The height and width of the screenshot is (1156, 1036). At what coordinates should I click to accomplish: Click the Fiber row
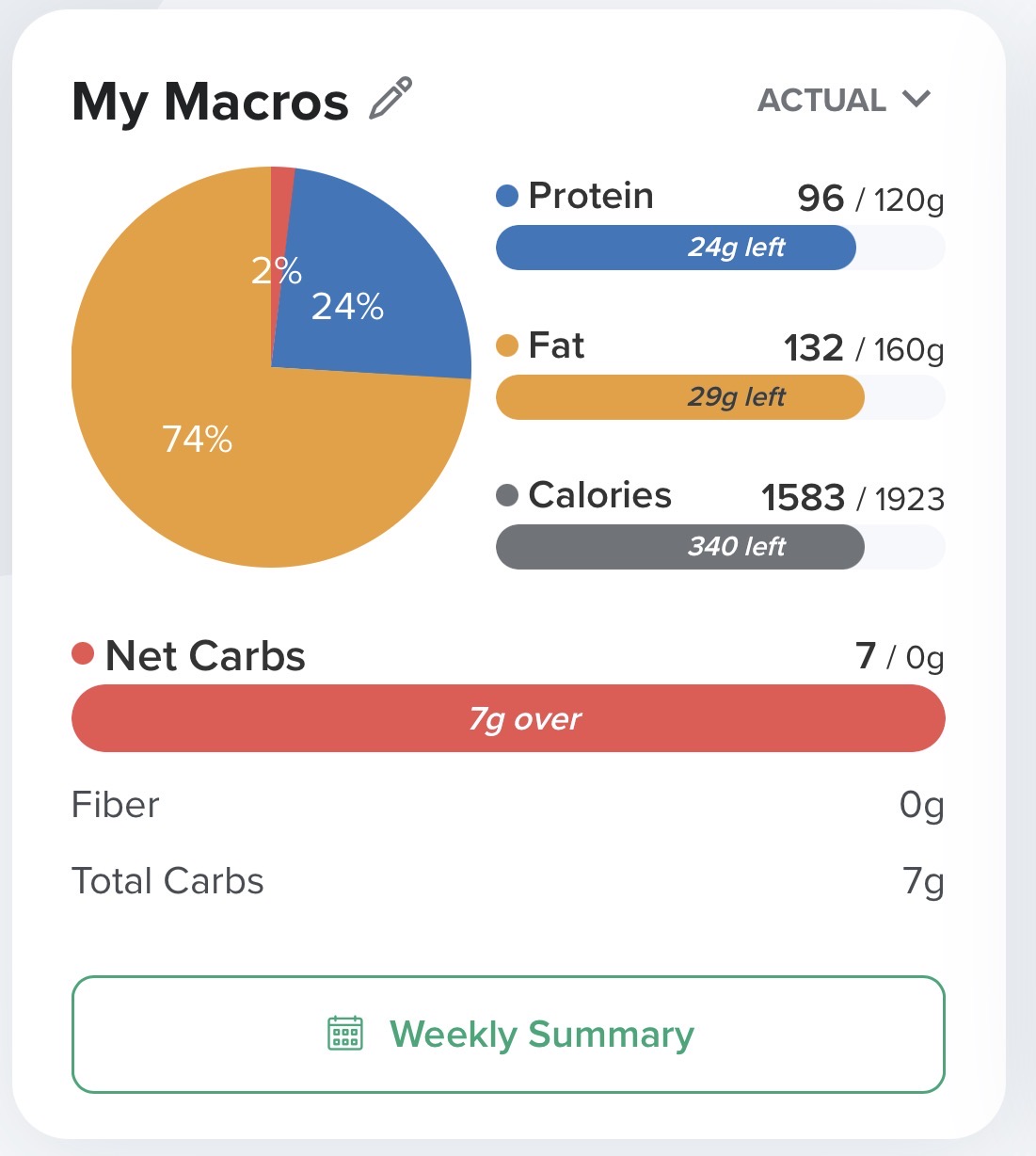508,805
